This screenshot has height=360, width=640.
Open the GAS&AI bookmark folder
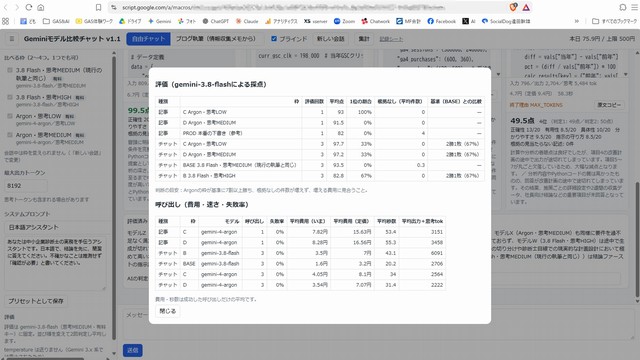(56, 21)
